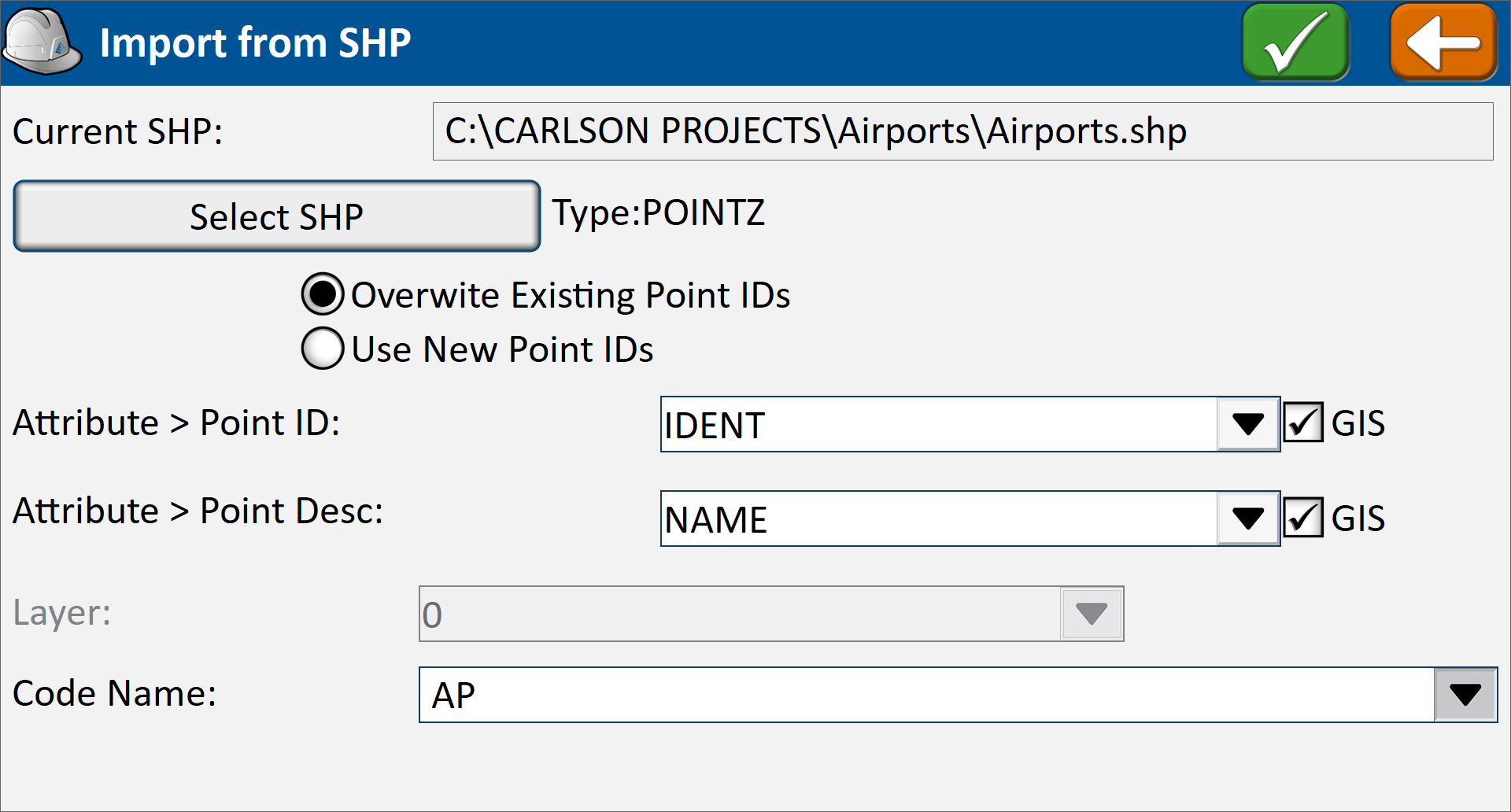This screenshot has height=812, width=1511.
Task: Click the Select SHP button
Action: click(x=277, y=216)
